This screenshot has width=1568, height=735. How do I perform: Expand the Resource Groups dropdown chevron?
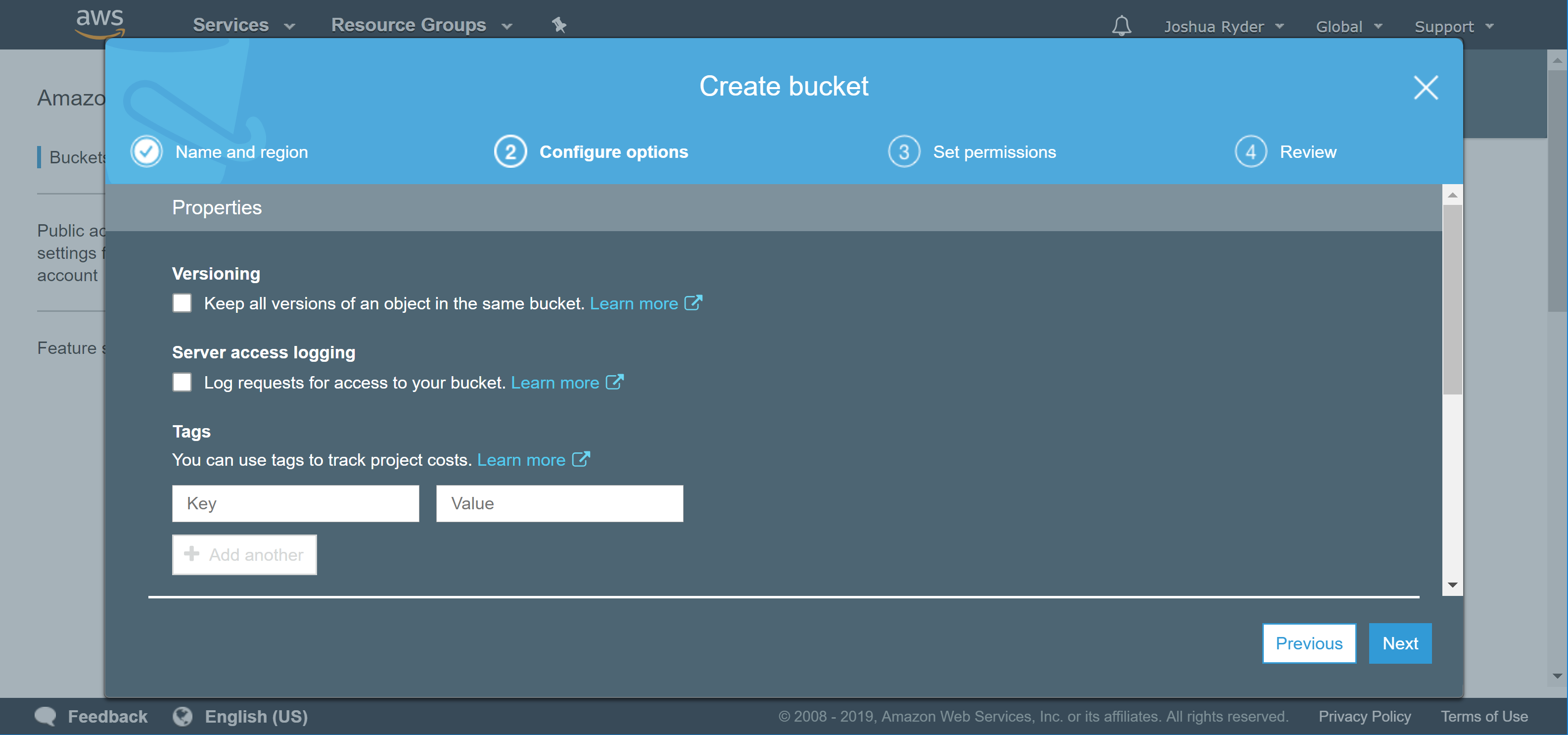(507, 26)
